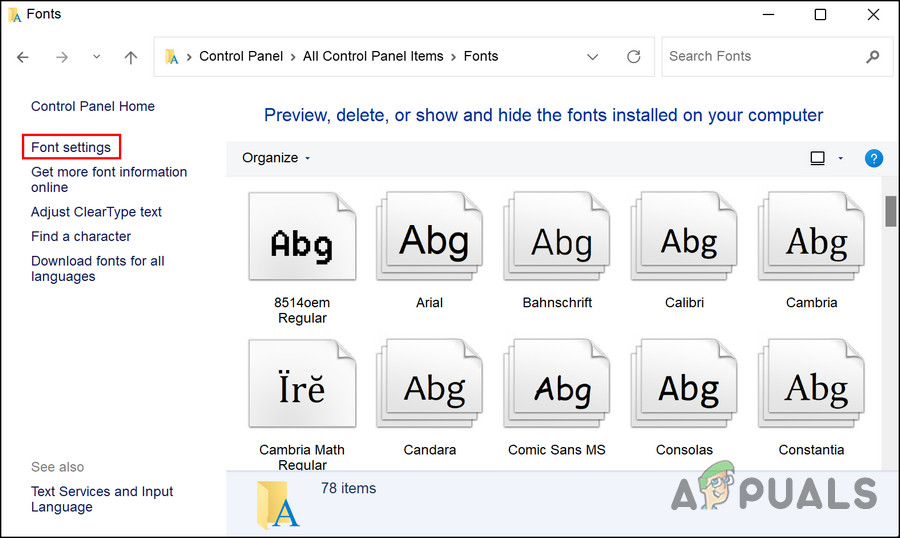Refresh the Fonts folder view

click(634, 56)
